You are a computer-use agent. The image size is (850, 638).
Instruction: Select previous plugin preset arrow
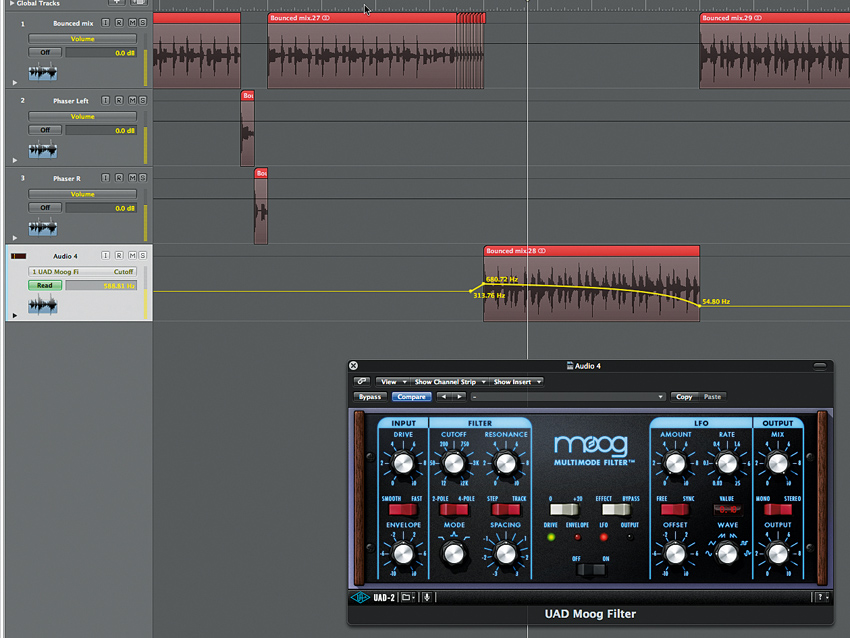pos(444,397)
